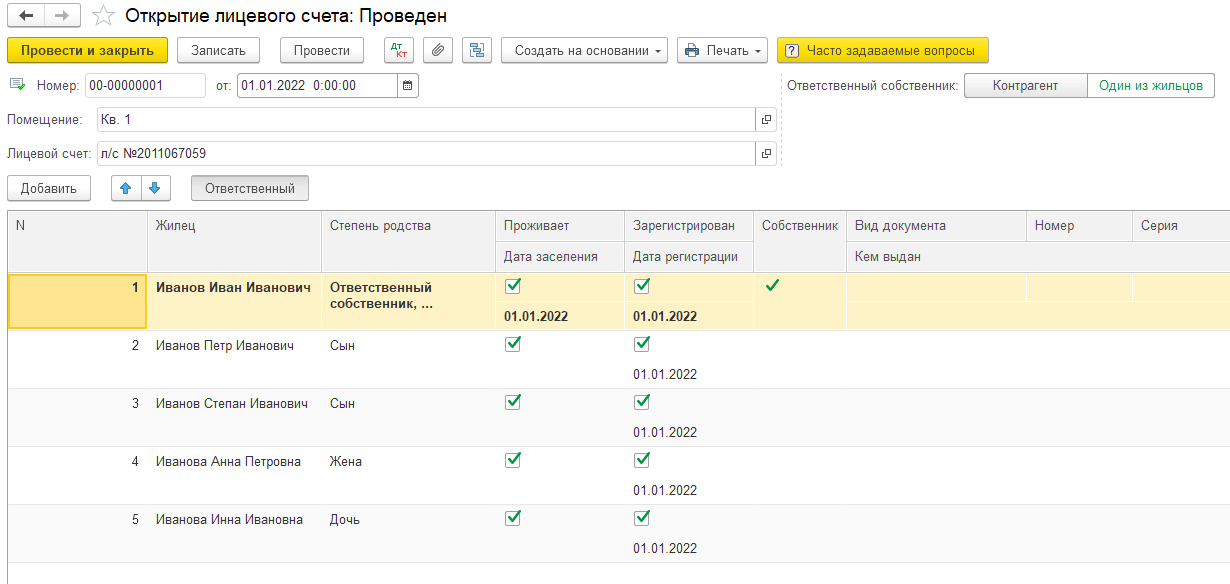
Task: Click Дата заселения 01.01.2022 in first row
Action: click(536, 316)
